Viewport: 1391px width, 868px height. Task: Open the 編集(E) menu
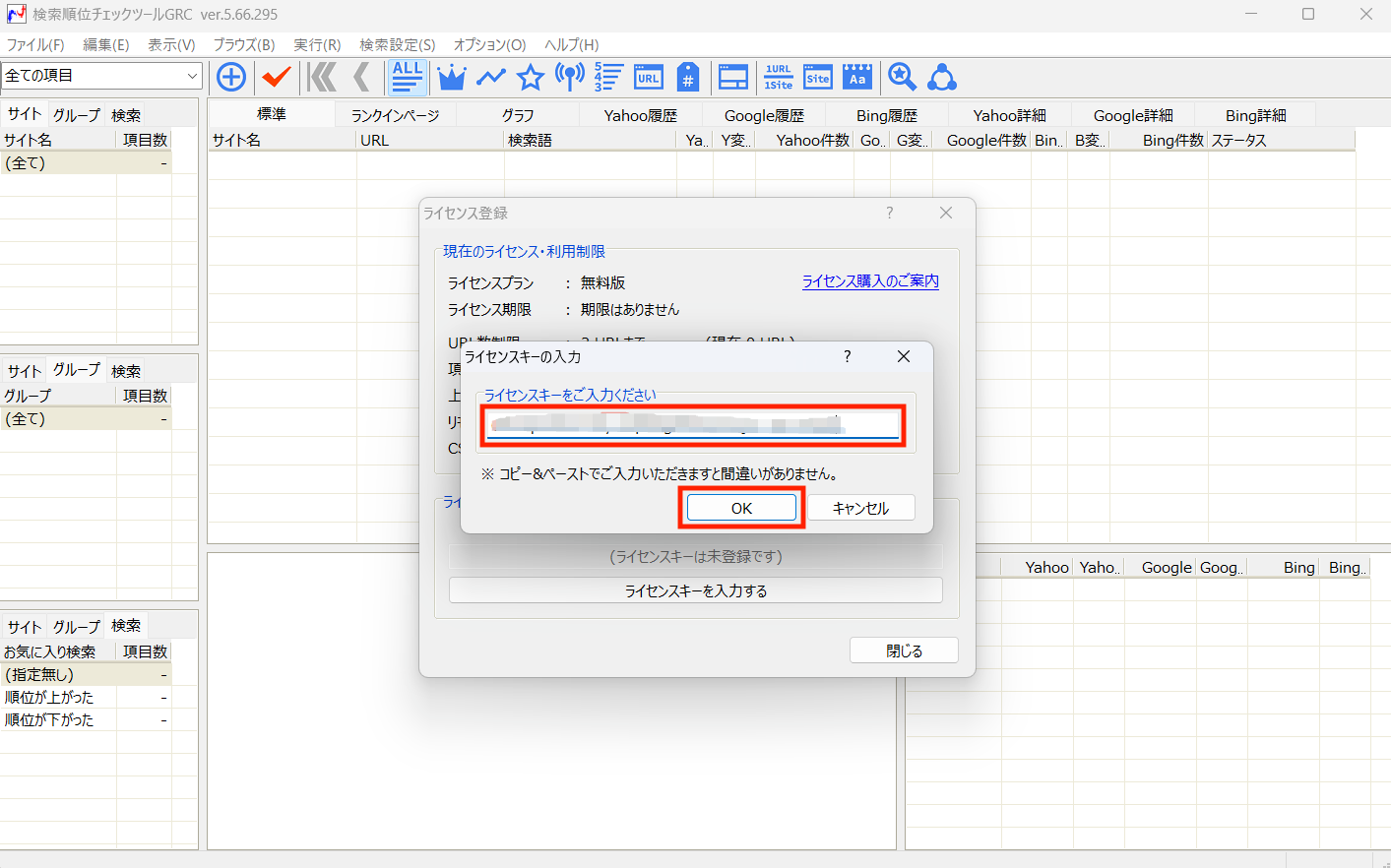pyautogui.click(x=106, y=44)
